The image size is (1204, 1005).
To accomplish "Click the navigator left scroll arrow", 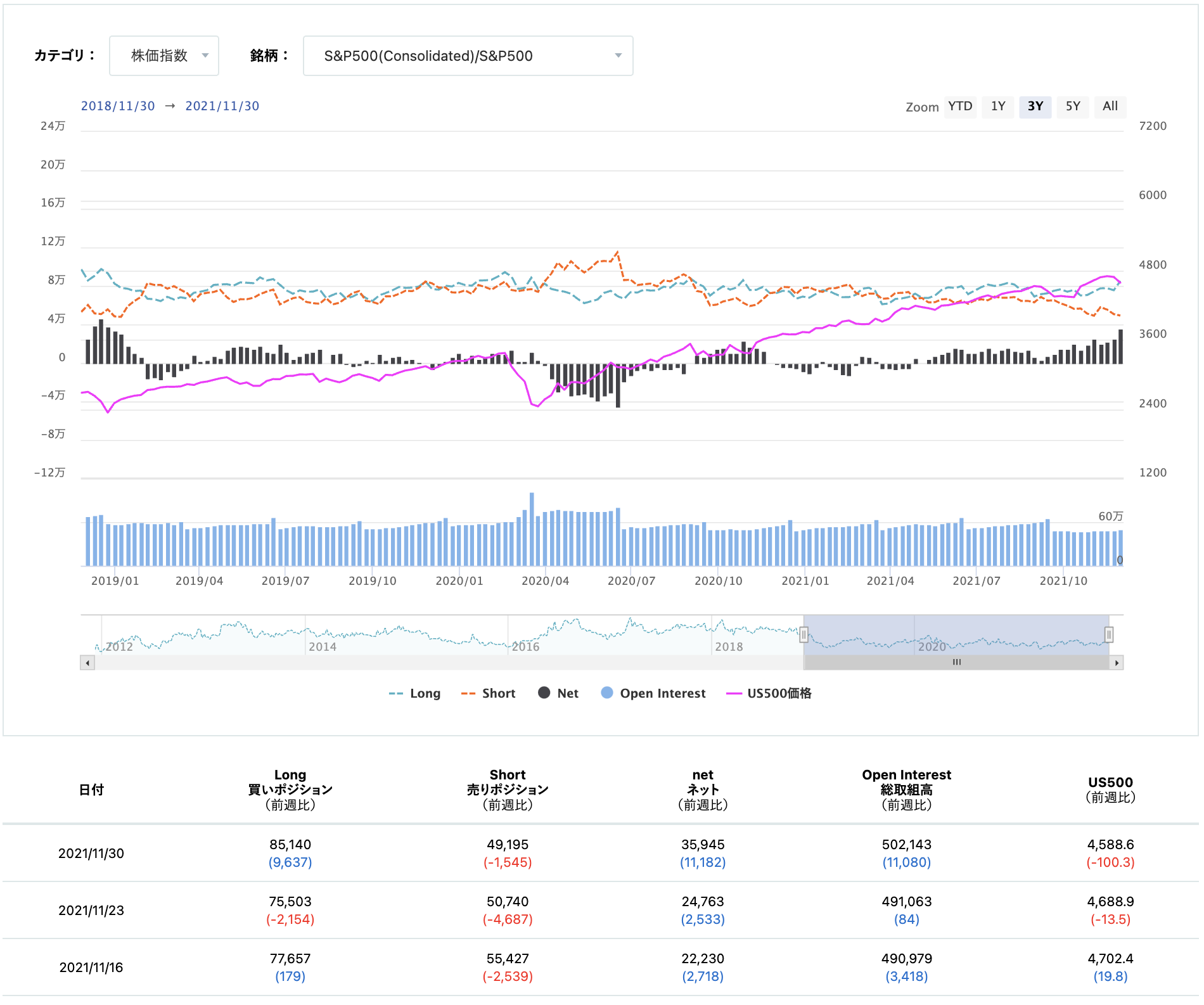I will click(x=87, y=663).
